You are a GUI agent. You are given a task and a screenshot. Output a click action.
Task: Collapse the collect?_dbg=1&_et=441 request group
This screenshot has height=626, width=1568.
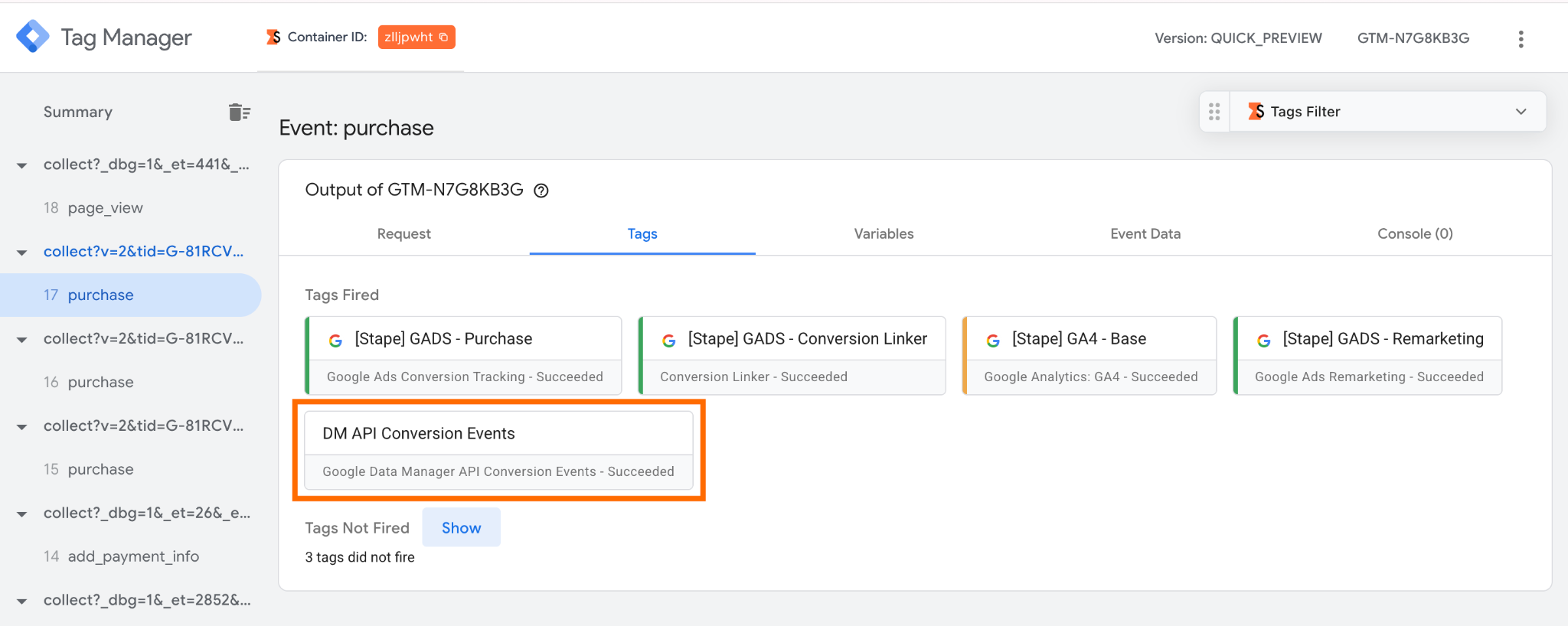22,165
